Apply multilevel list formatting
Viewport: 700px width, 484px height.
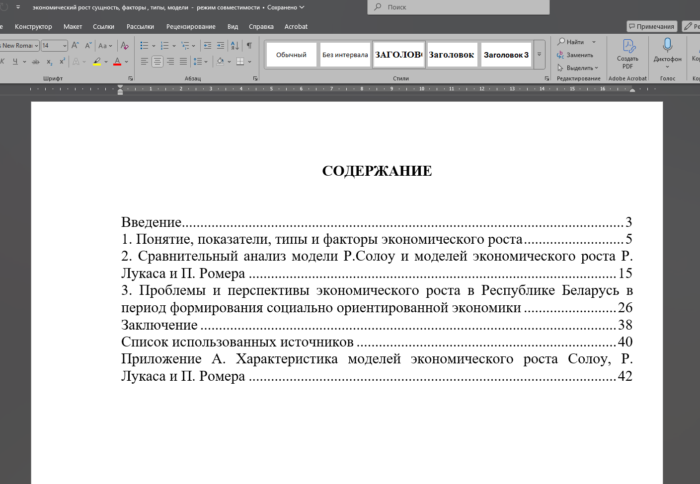(x=185, y=46)
